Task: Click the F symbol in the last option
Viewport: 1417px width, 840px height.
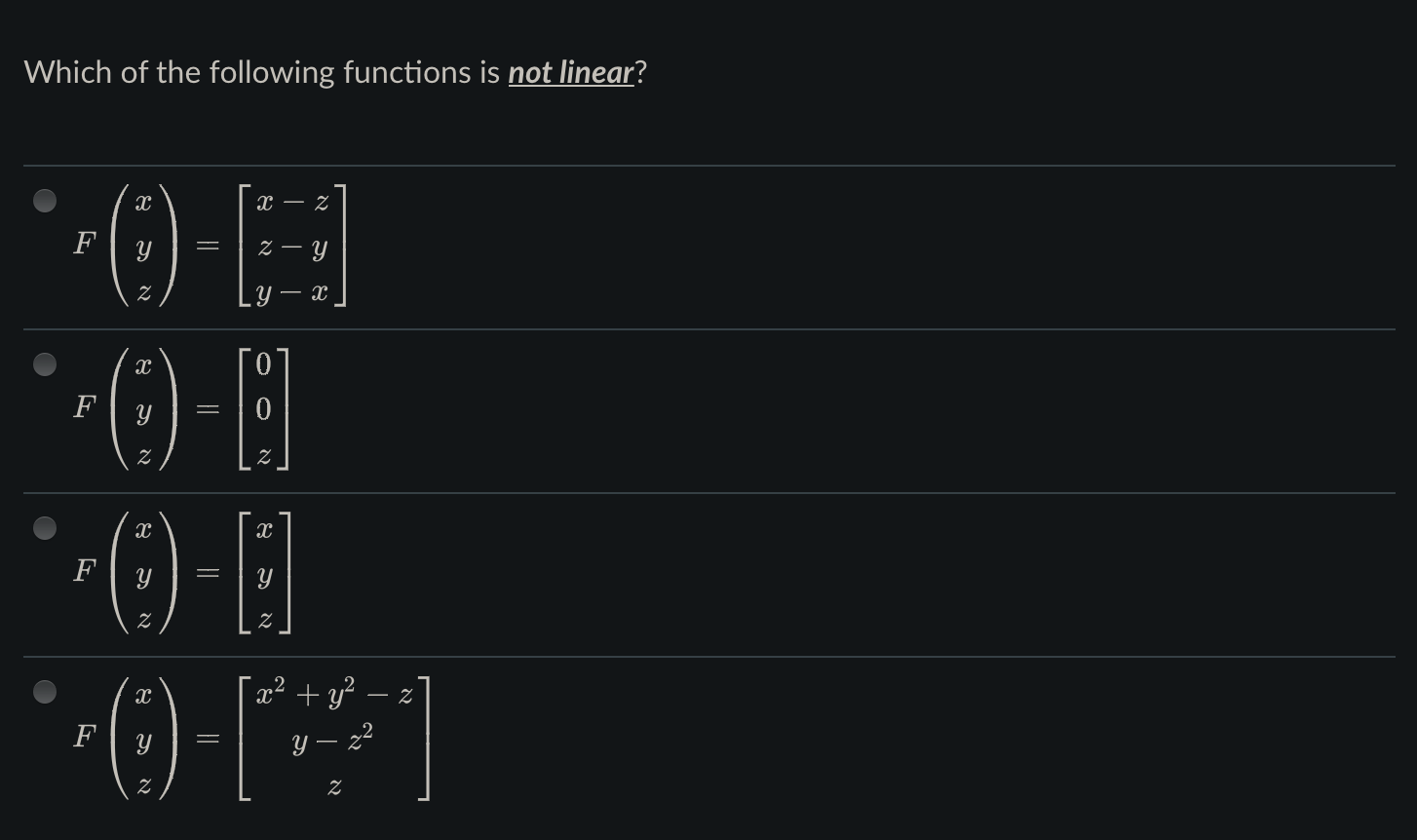Action: tap(85, 740)
